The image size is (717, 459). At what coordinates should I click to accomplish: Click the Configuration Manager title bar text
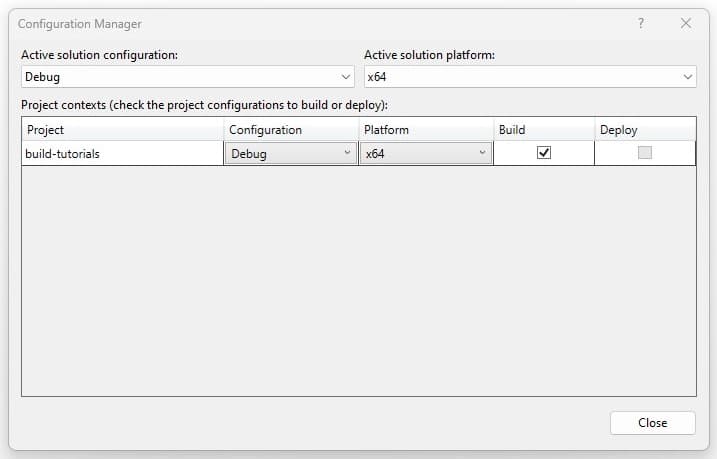click(x=80, y=23)
